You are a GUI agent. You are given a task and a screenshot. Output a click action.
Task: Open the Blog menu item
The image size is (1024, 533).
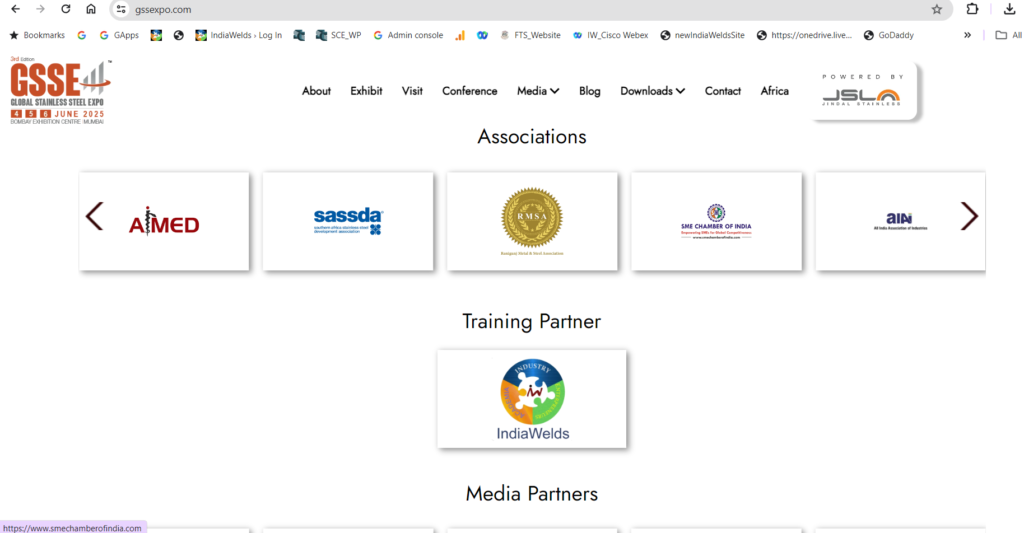pyautogui.click(x=590, y=91)
